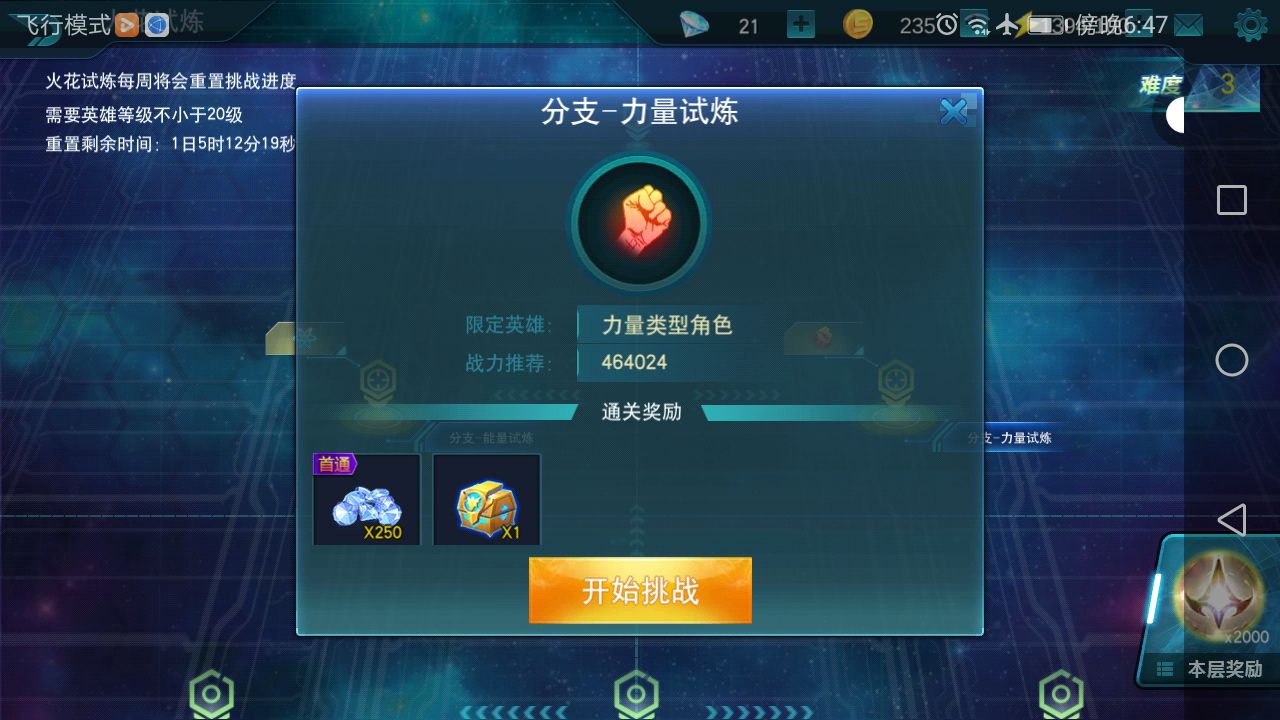This screenshot has height=720, width=1280.
Task: Tap the Android home circle button
Action: tap(1232, 360)
